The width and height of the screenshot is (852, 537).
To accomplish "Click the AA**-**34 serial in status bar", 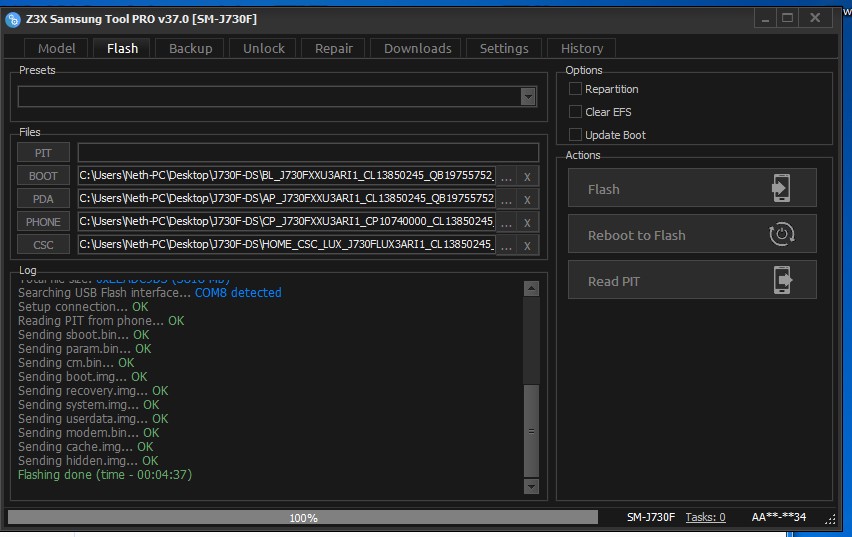I will click(779, 517).
